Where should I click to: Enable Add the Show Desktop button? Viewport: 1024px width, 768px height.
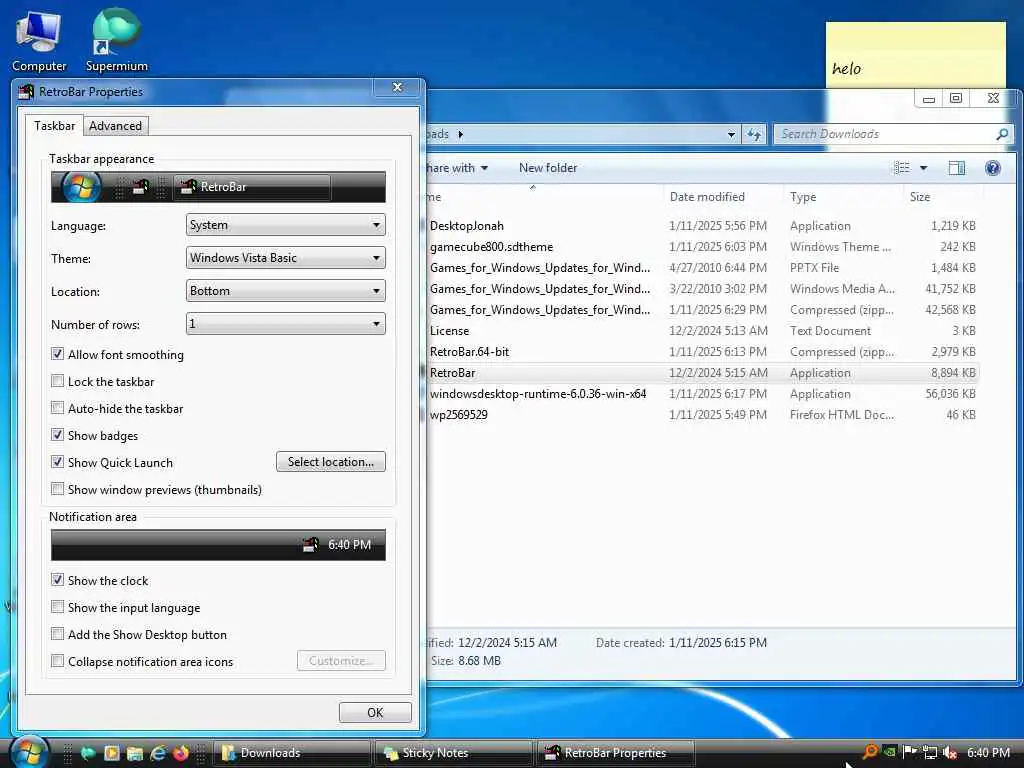coord(57,634)
